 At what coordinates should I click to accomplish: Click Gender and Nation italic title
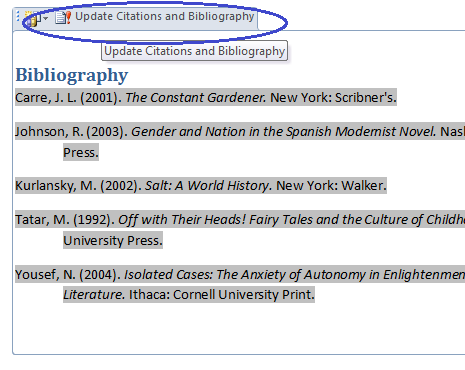(284, 132)
